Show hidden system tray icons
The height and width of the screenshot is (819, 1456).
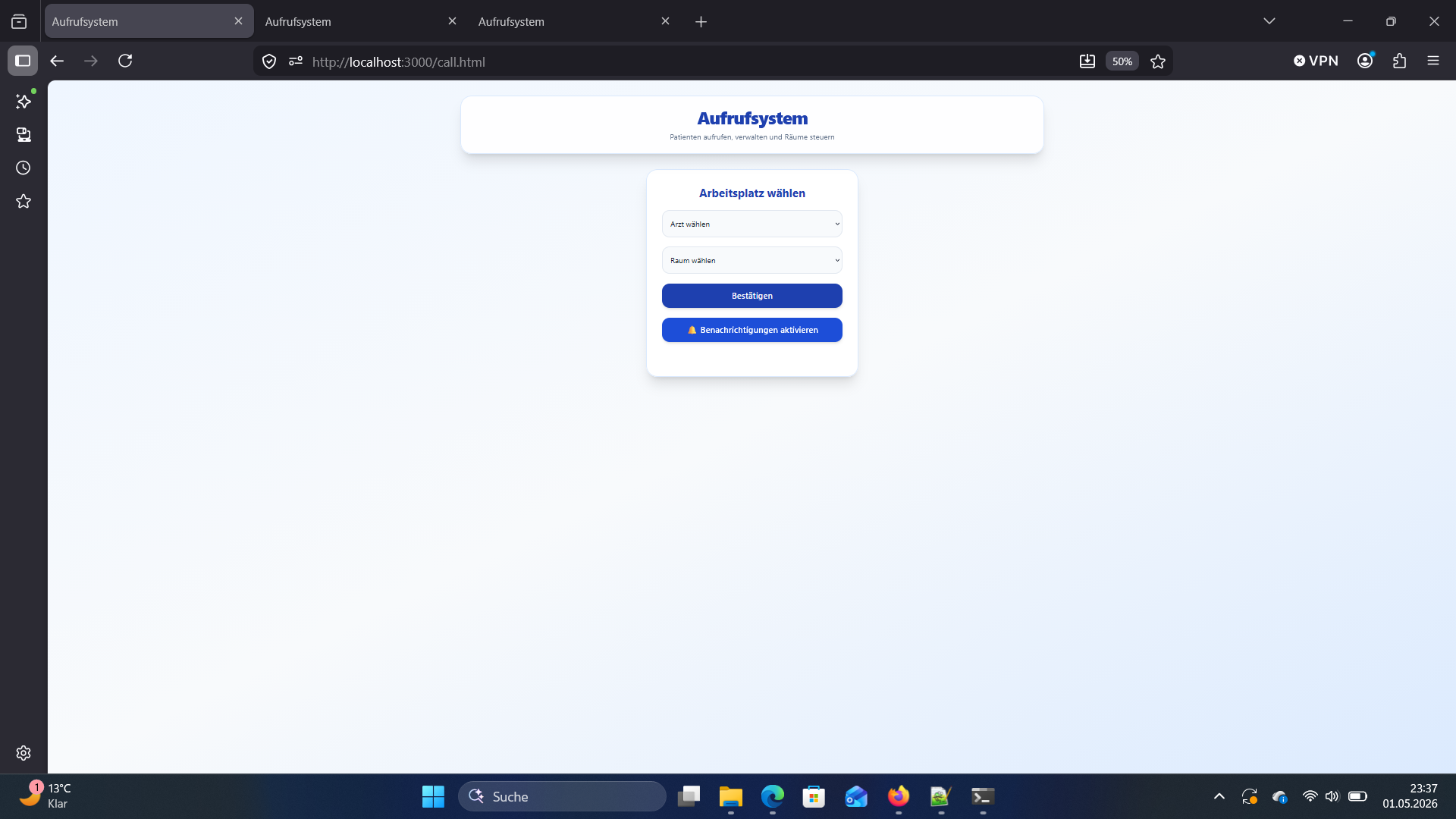tap(1219, 796)
